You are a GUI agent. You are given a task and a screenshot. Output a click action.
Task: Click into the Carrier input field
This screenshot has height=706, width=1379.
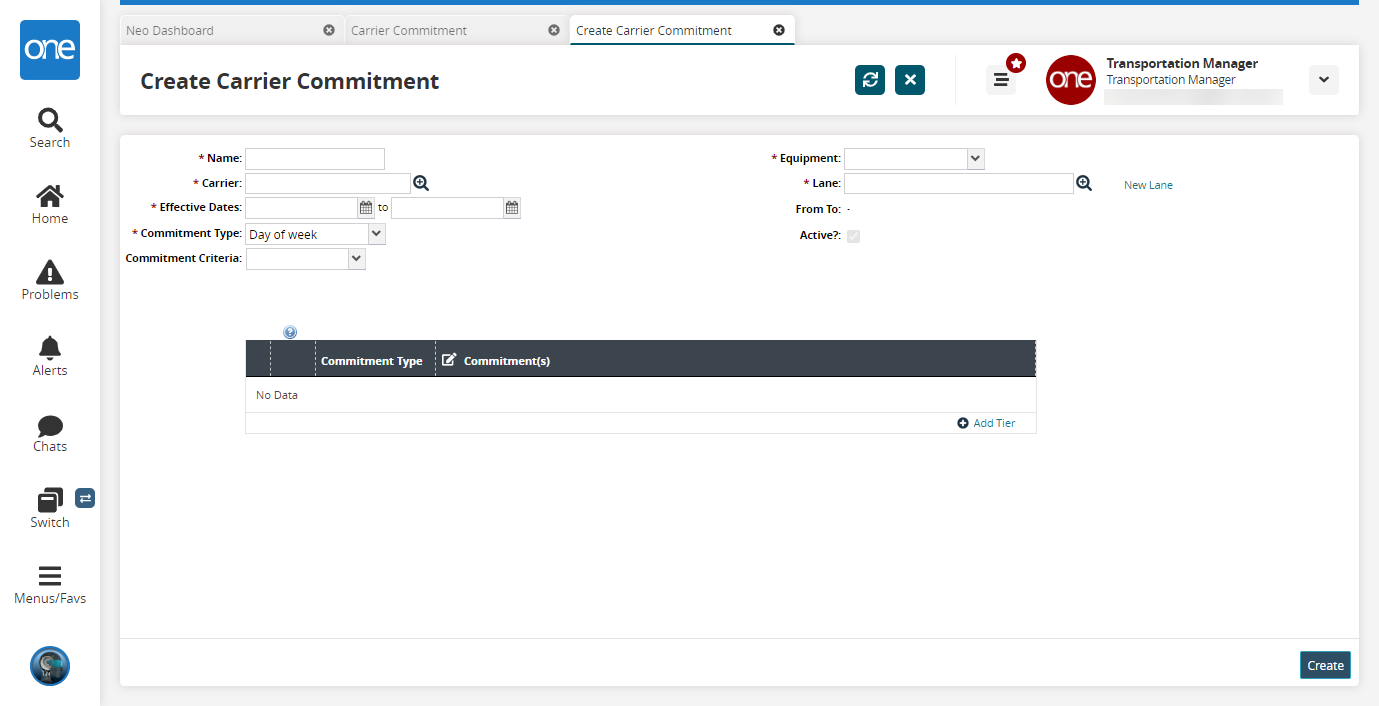pos(328,183)
